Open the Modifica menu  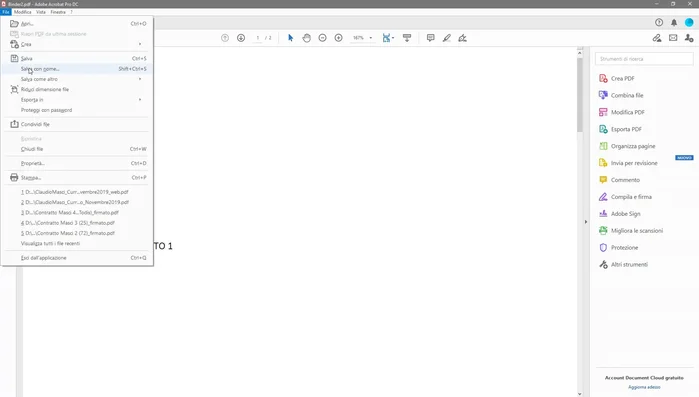tap(22, 12)
